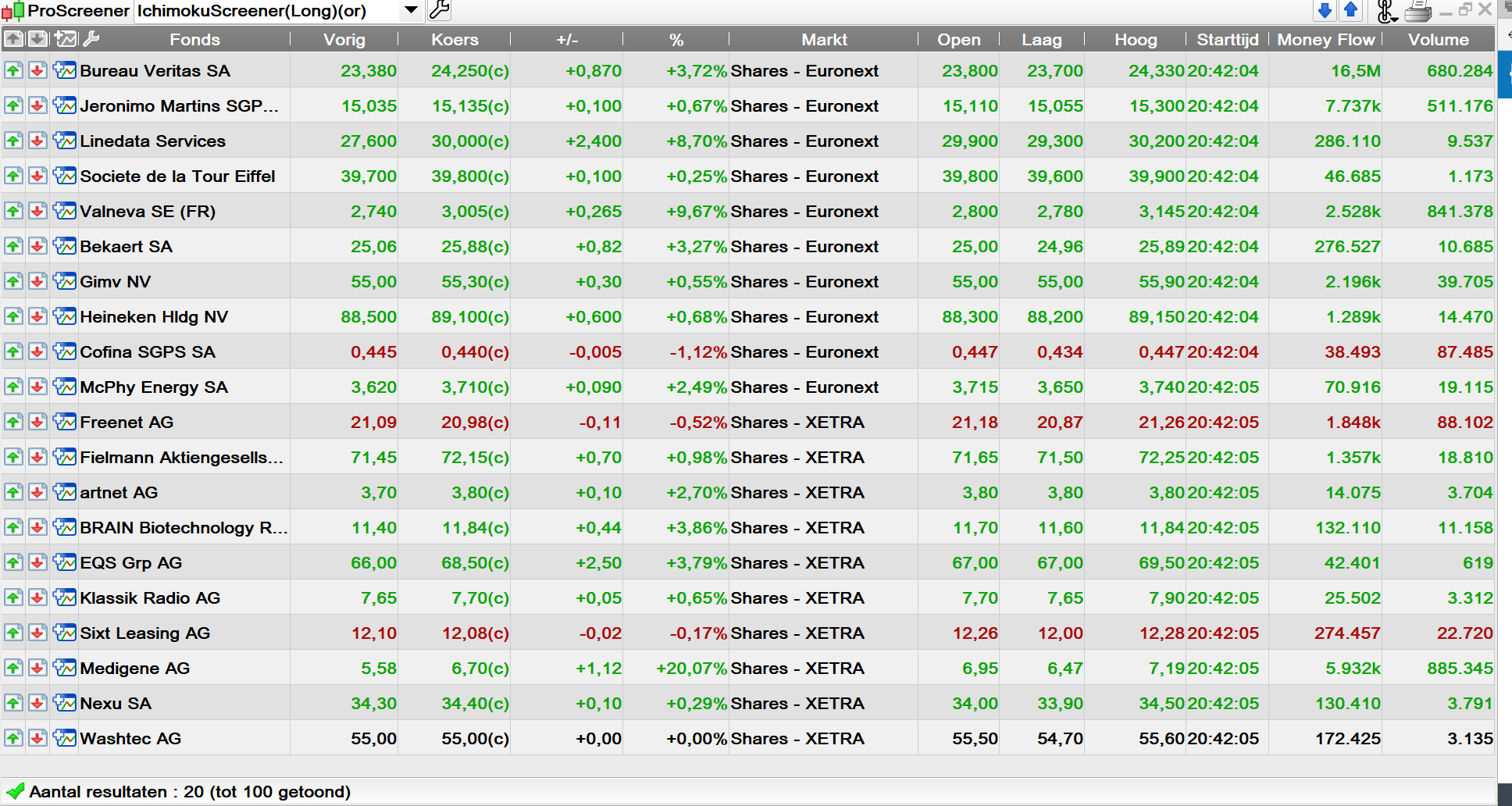The width and height of the screenshot is (1512, 806).
Task: Click red down arrow for Sixt Leasing AG
Action: tap(37, 633)
